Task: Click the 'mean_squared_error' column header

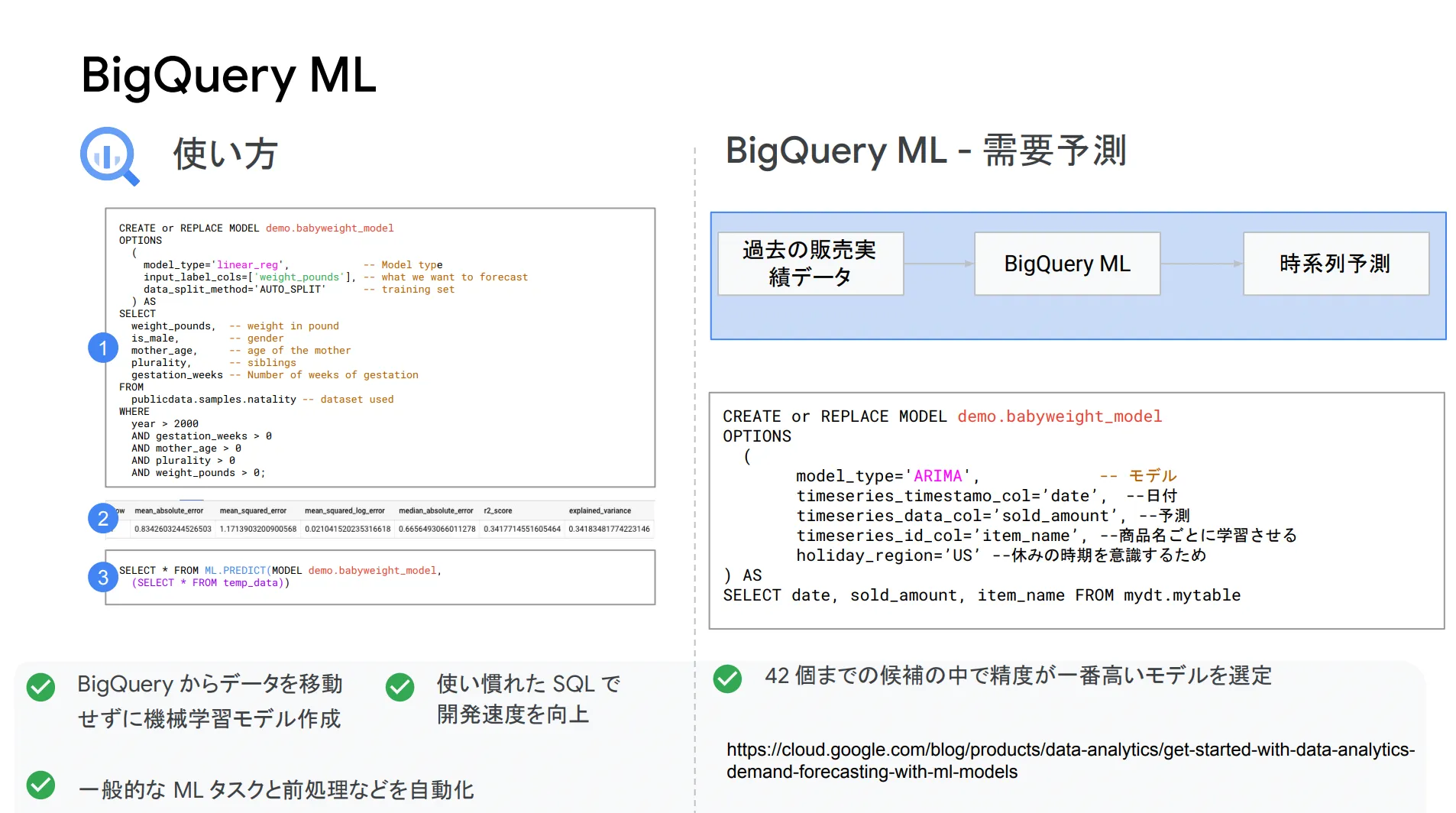Action: tap(253, 510)
